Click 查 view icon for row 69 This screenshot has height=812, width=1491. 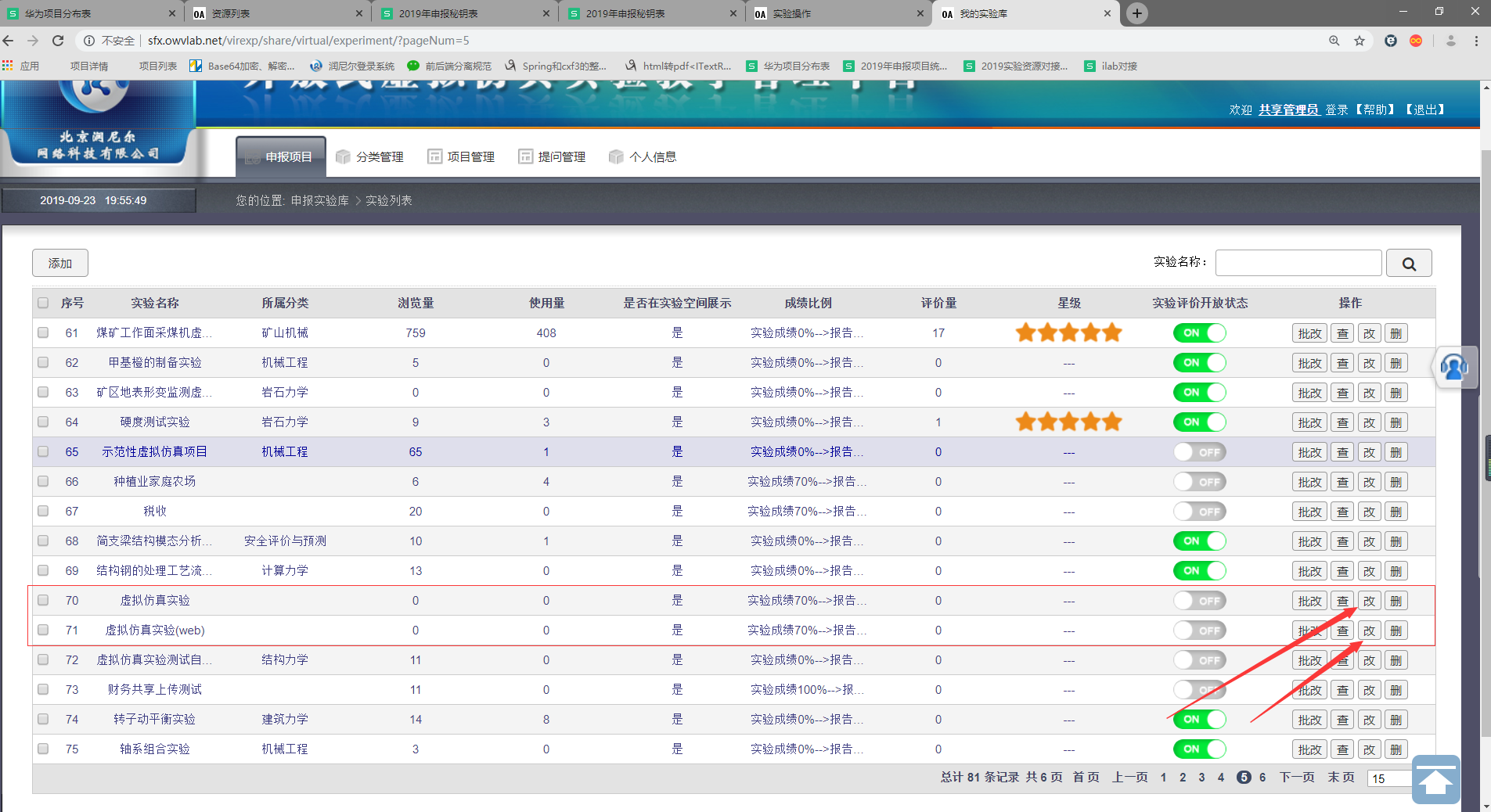[1343, 571]
